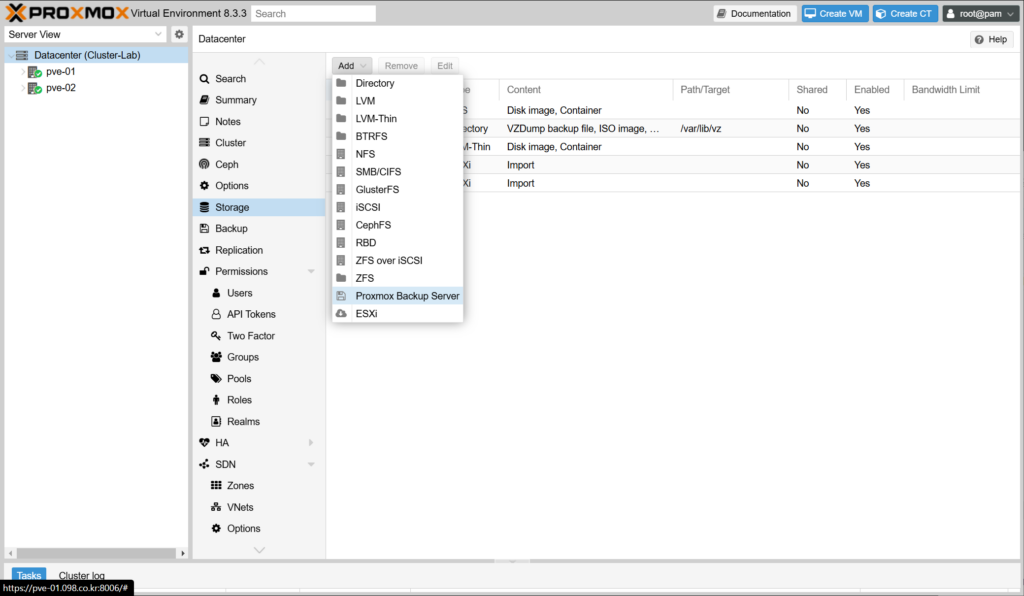Expand the pve-02 tree node
Screen dimensions: 1024x596
point(22,88)
